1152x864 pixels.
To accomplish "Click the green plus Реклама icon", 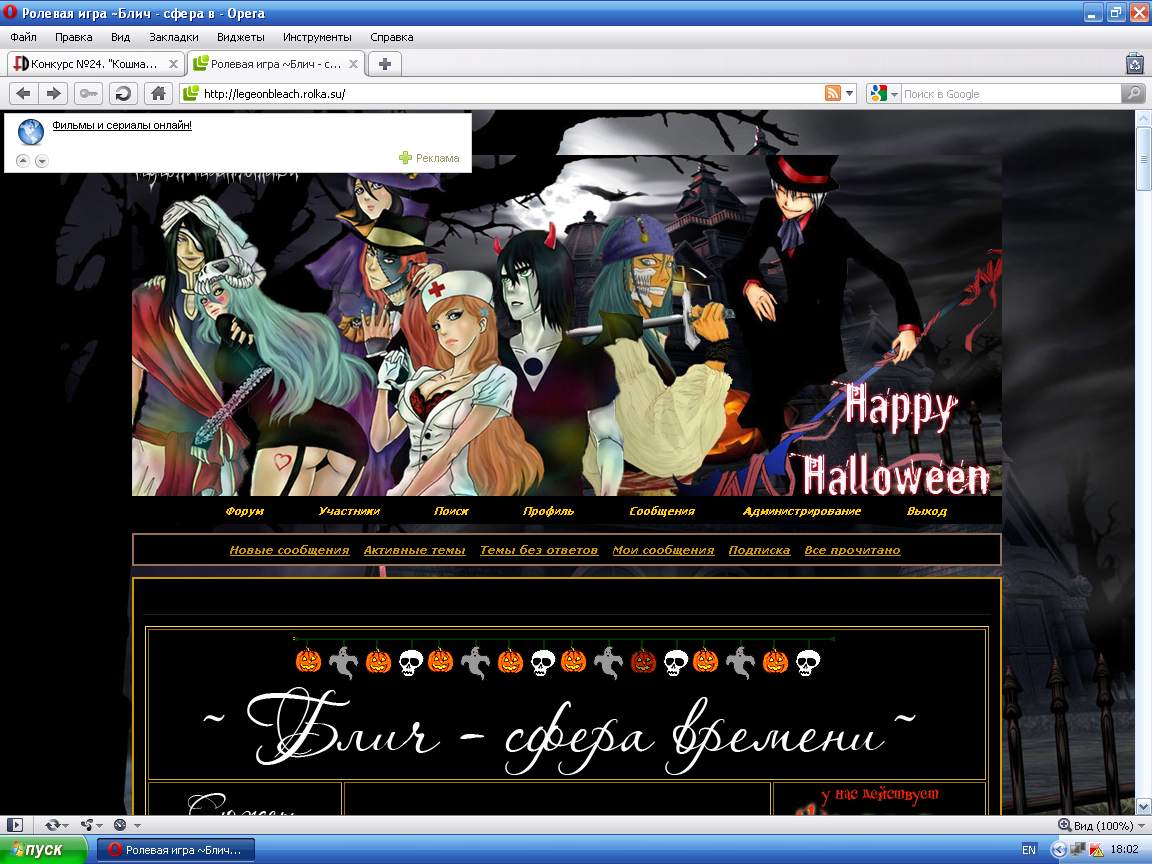I will [405, 157].
